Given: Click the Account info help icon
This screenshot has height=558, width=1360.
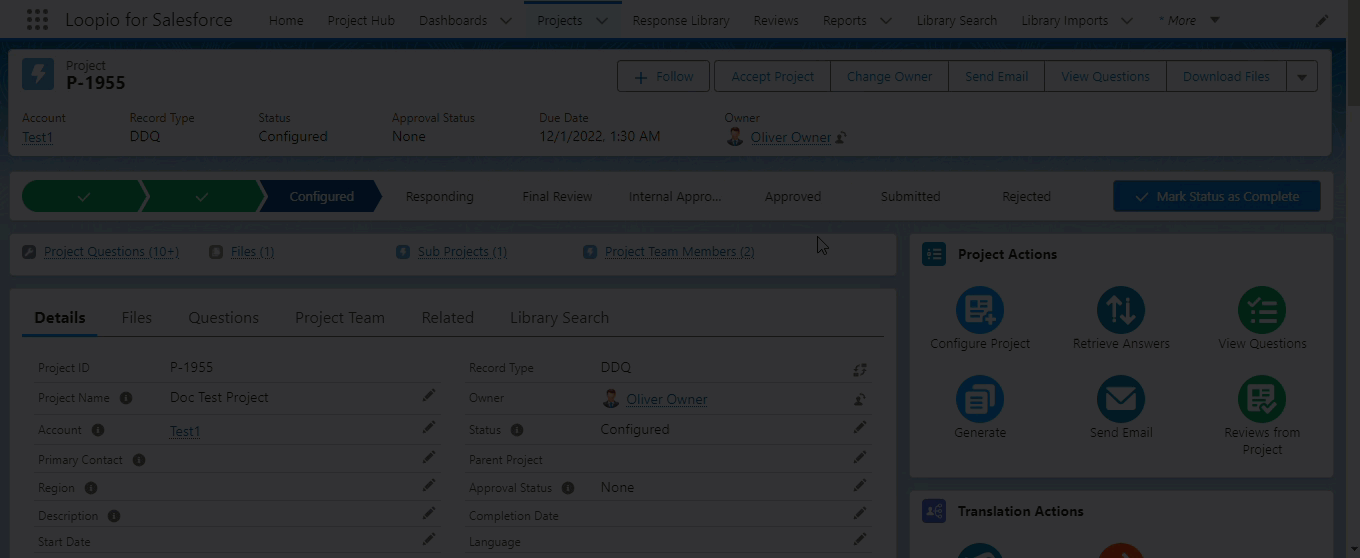Looking at the screenshot, I should click(98, 430).
